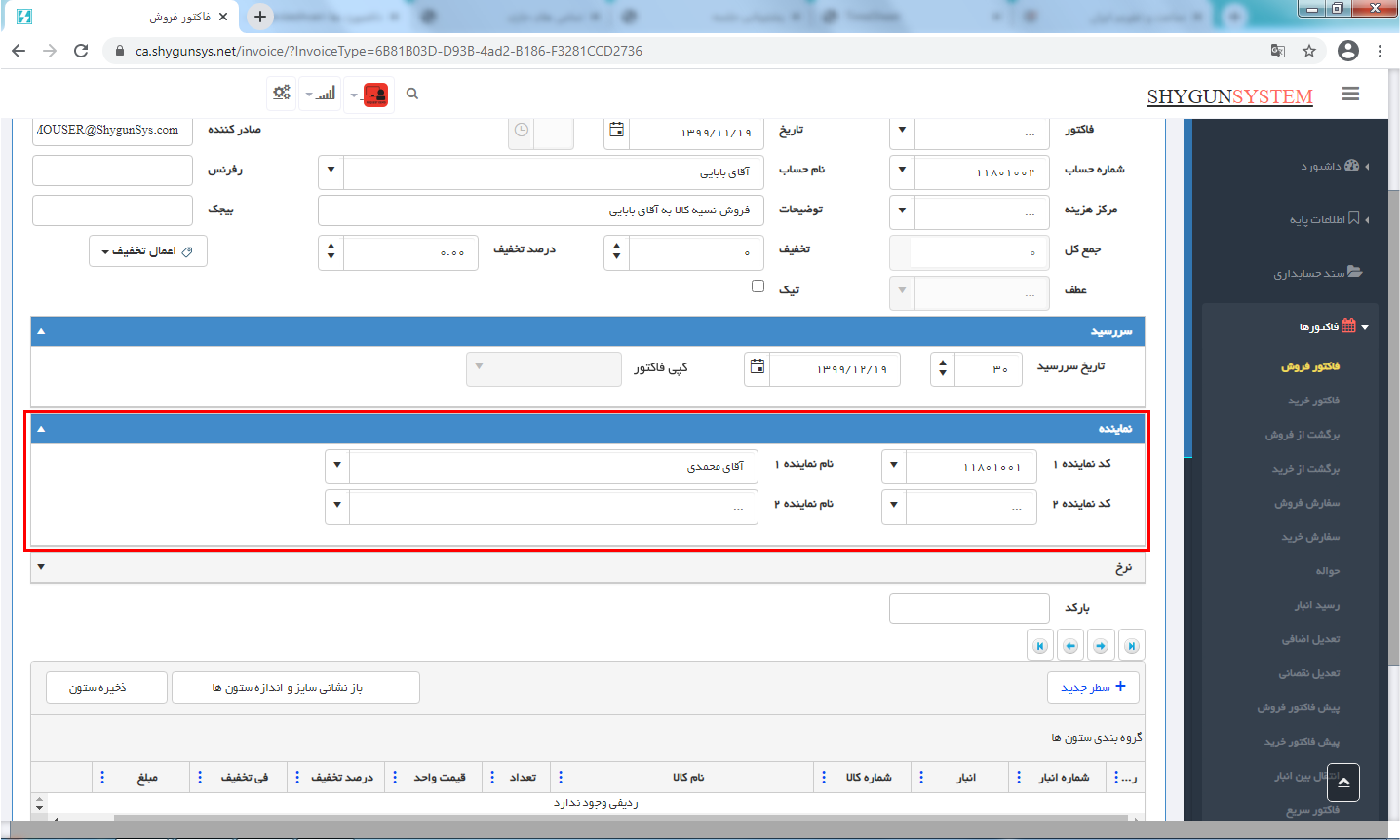1400x840 pixels.
Task: Toggle the تیک checkbox
Action: tap(758, 286)
